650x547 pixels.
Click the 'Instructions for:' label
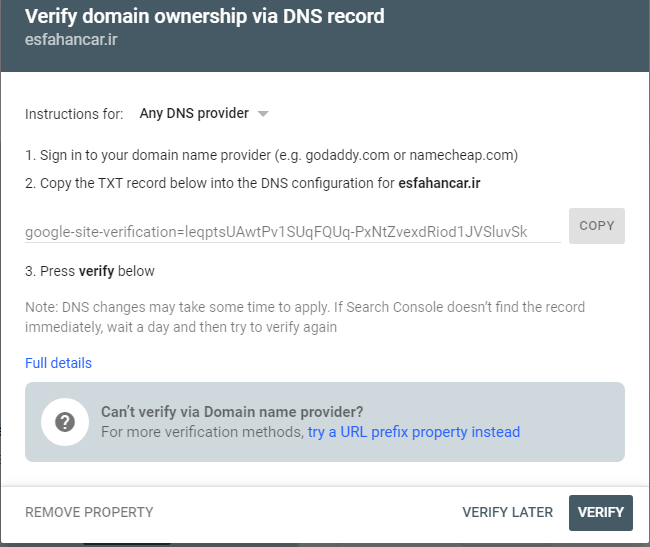(74, 114)
